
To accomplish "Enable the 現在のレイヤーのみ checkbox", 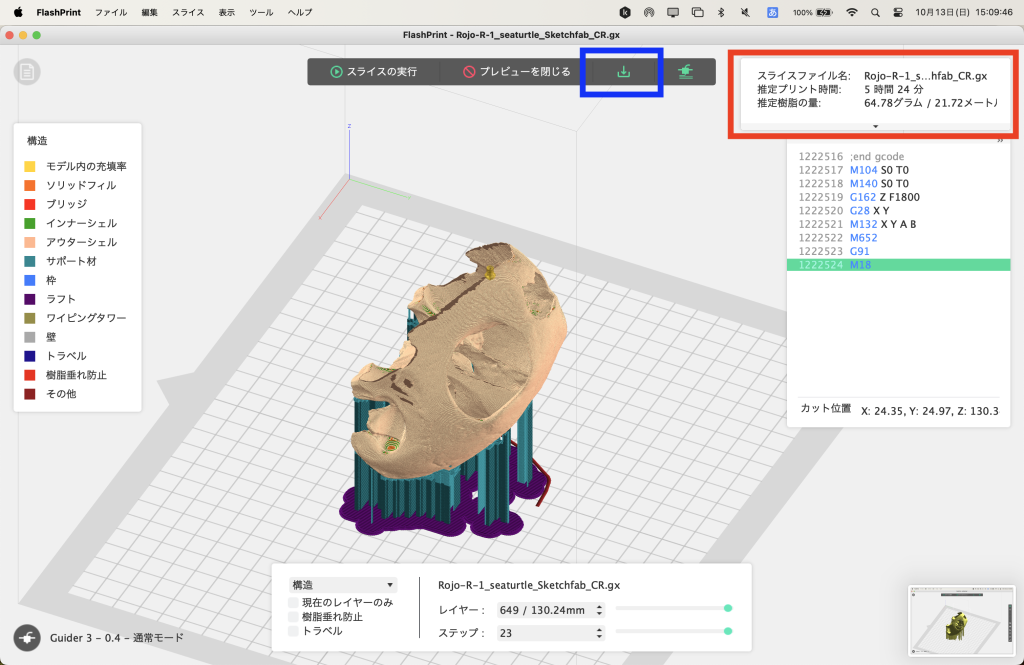I will click(291, 602).
